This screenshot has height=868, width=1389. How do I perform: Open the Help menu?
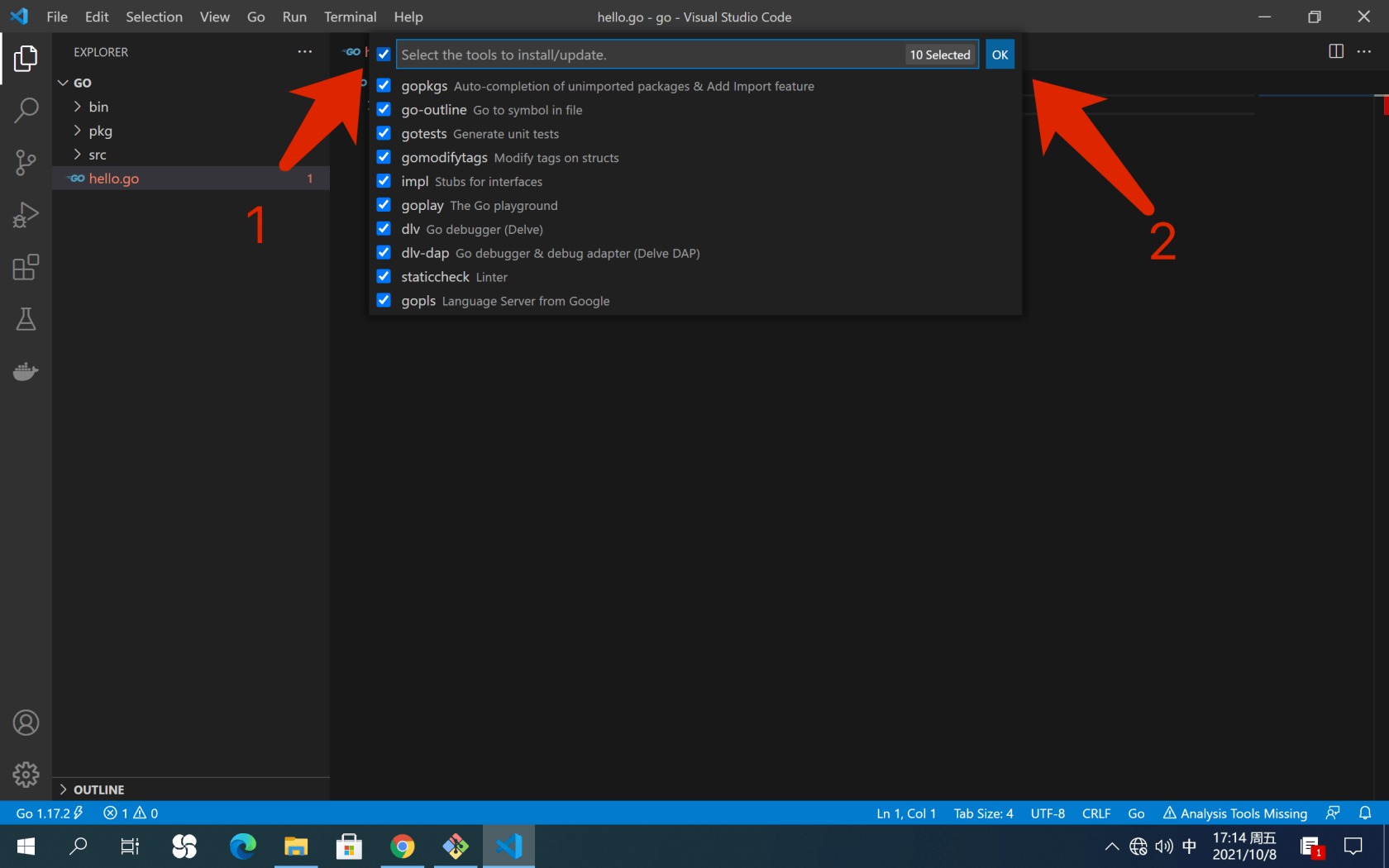pyautogui.click(x=408, y=17)
